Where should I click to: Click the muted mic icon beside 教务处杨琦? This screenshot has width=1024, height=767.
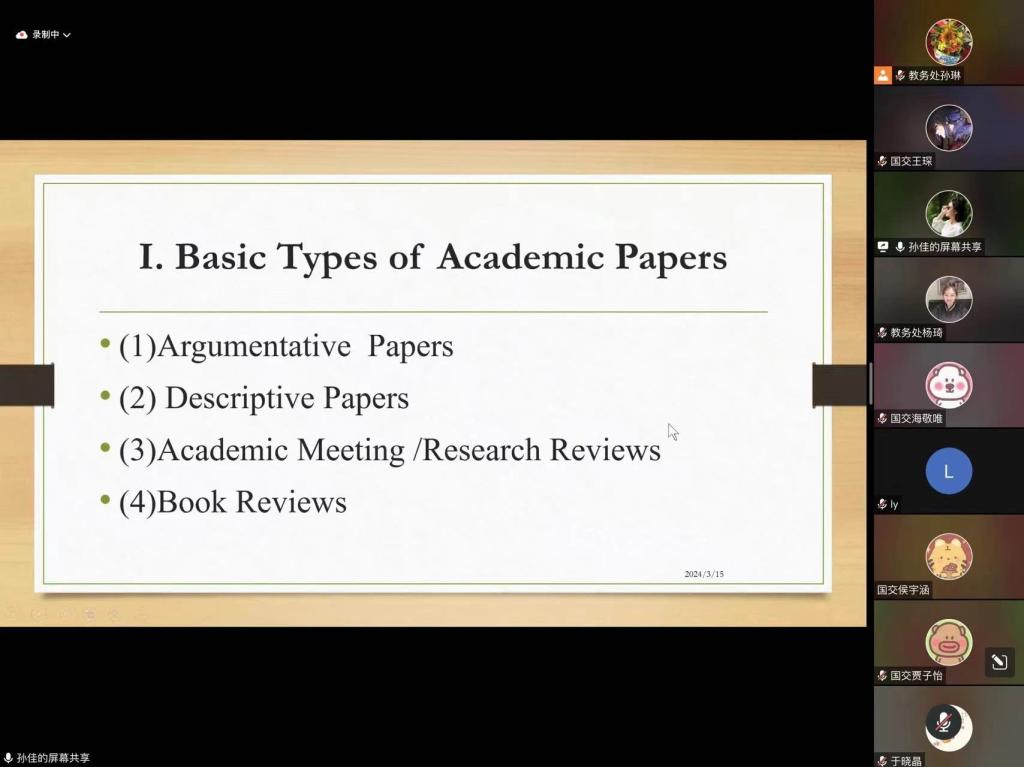[883, 333]
